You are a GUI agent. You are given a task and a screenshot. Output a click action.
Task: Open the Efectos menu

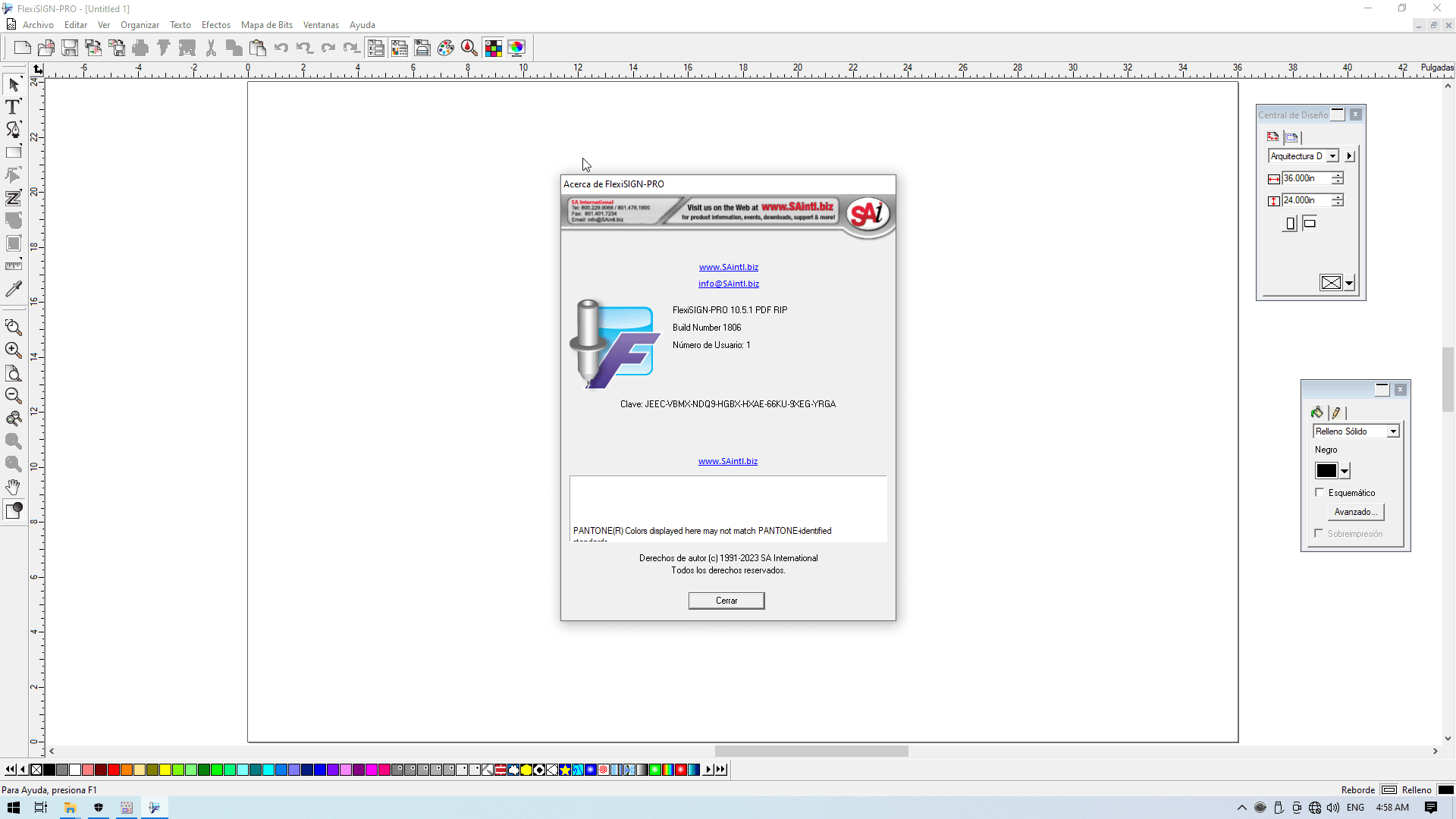point(215,25)
